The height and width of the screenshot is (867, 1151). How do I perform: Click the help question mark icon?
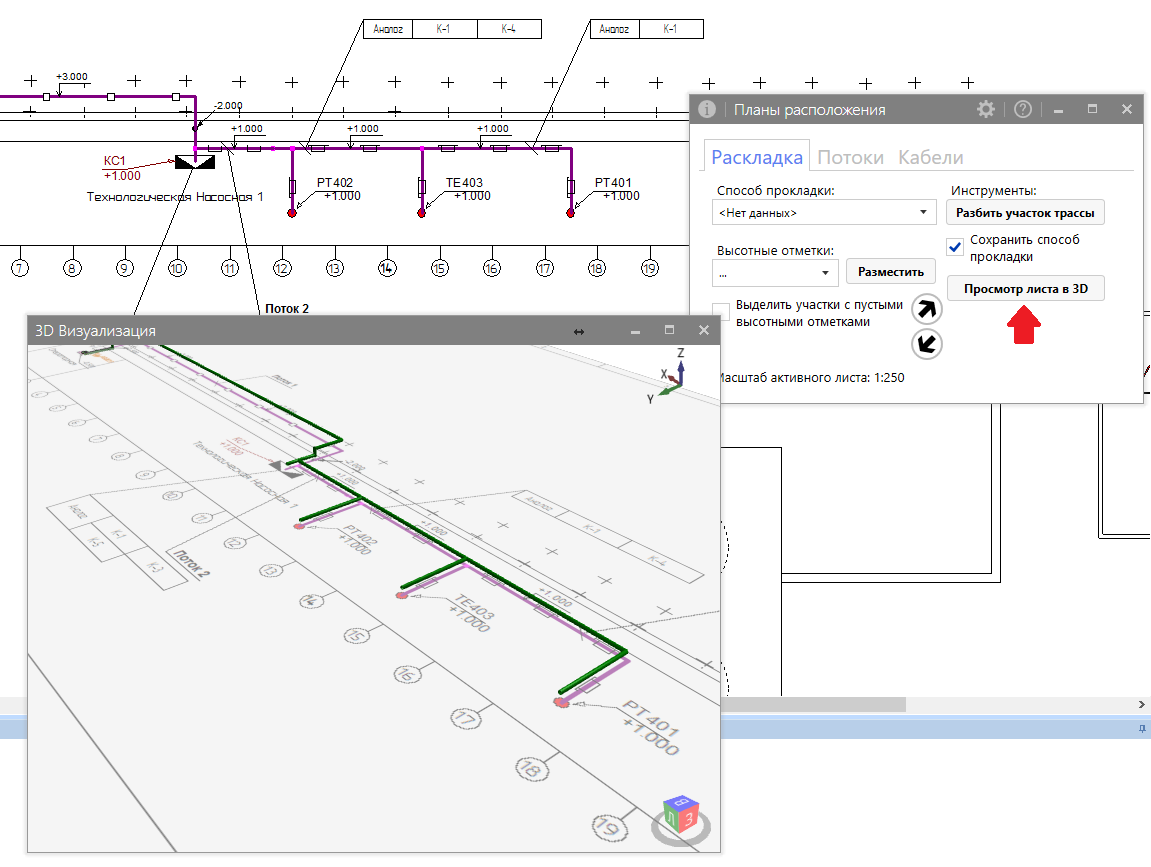[x=1022, y=110]
